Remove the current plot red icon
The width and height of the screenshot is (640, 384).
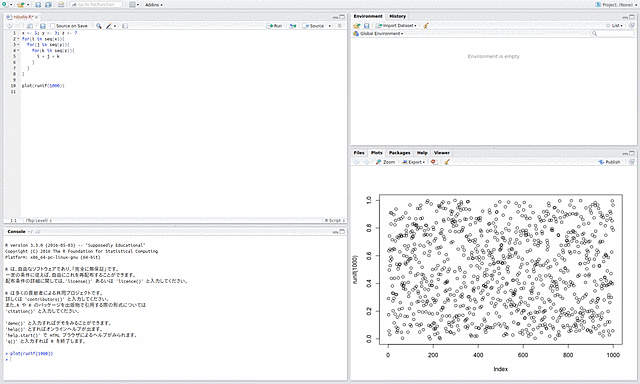433,162
